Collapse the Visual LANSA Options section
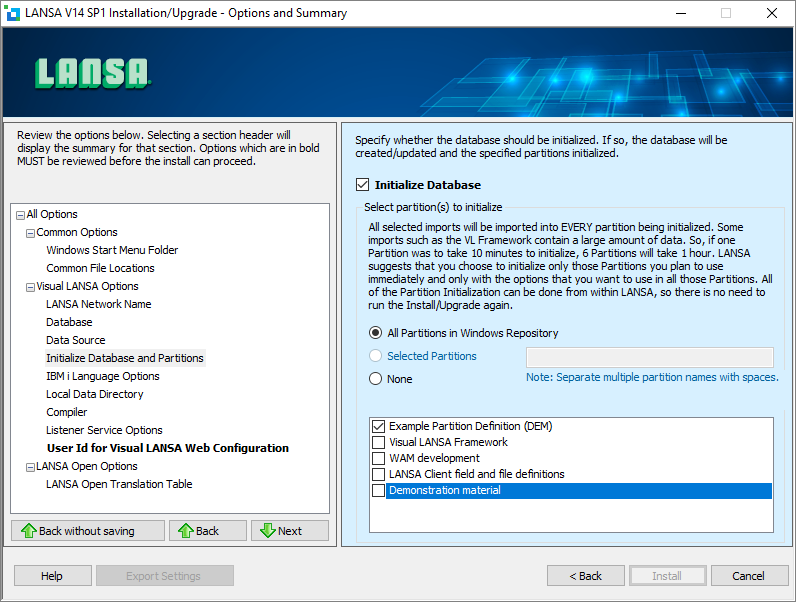The width and height of the screenshot is (796, 602). pos(30,287)
